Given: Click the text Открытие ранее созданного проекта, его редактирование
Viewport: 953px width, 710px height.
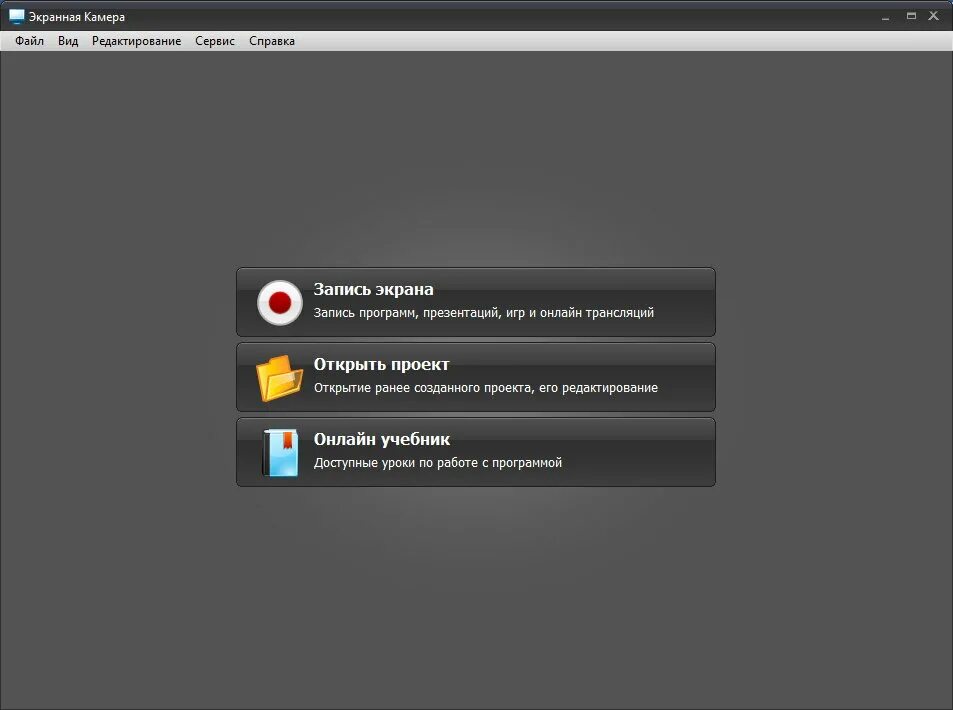Looking at the screenshot, I should click(486, 388).
